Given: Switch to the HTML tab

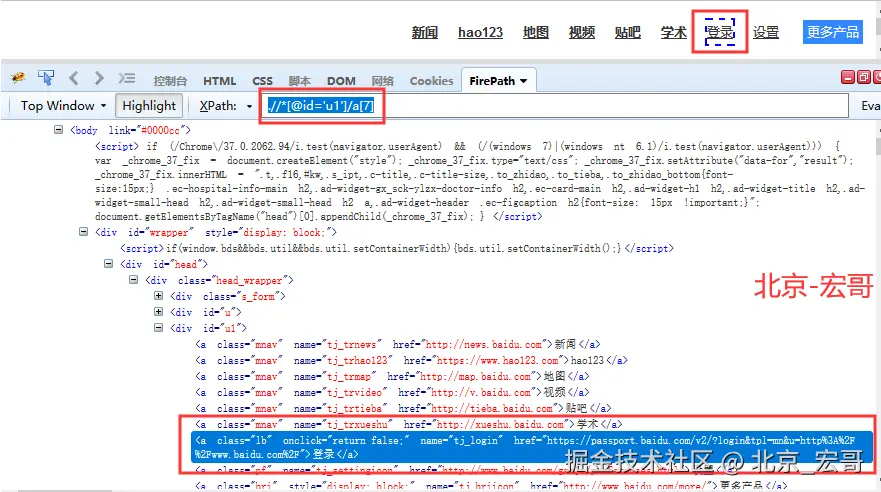Looking at the screenshot, I should 219,81.
